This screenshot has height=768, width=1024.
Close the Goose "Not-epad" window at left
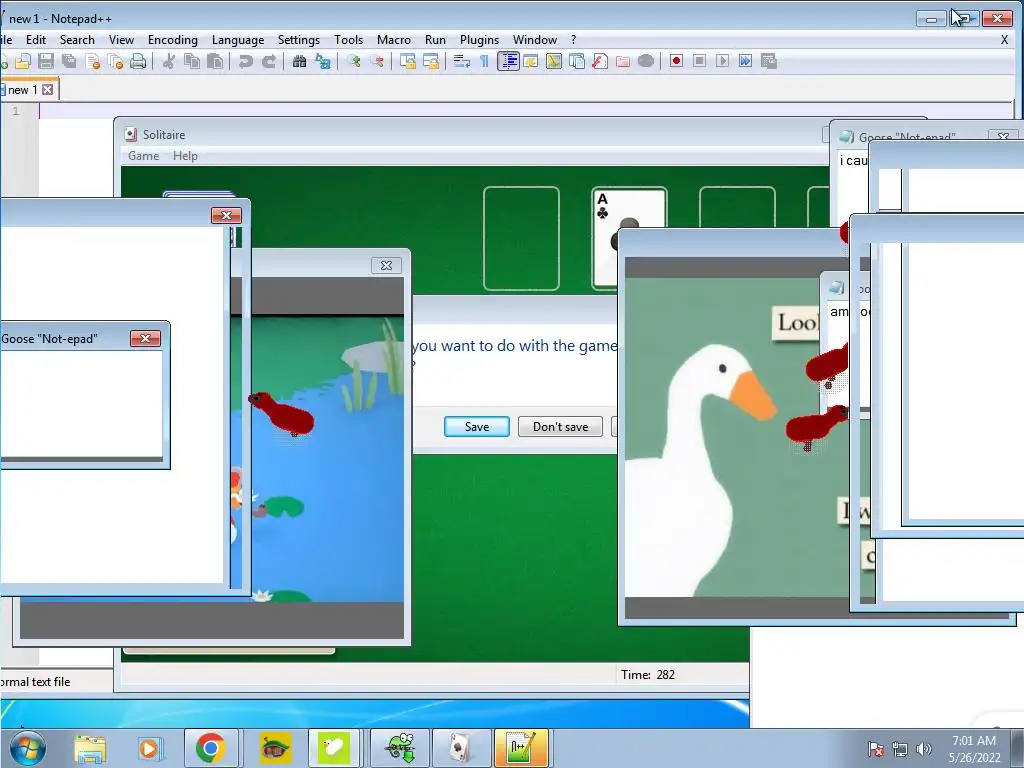[146, 338]
